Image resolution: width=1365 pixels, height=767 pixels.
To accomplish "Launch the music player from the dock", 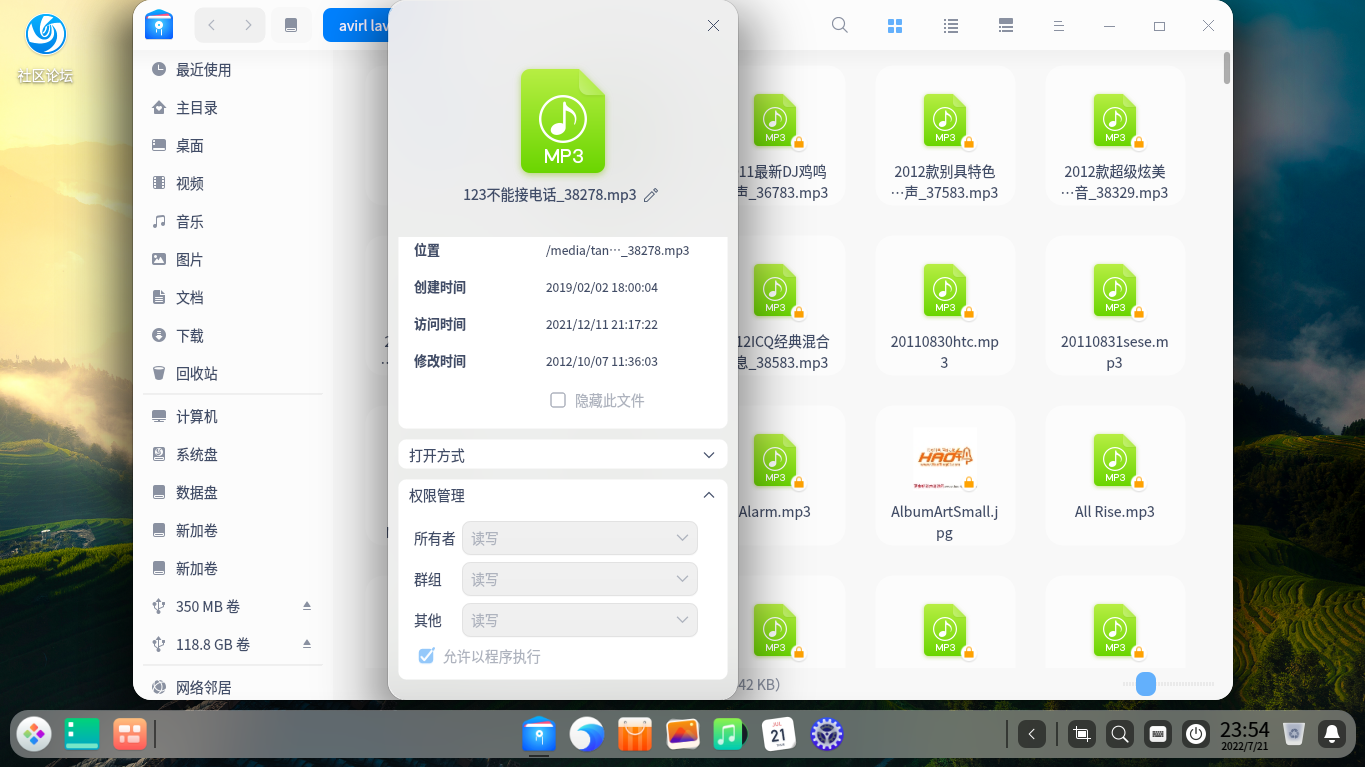I will click(729, 734).
